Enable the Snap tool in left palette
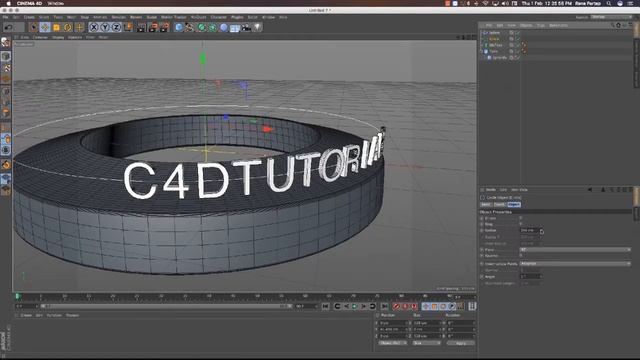Screen dimensions: 640x360 pyautogui.click(x=6, y=165)
